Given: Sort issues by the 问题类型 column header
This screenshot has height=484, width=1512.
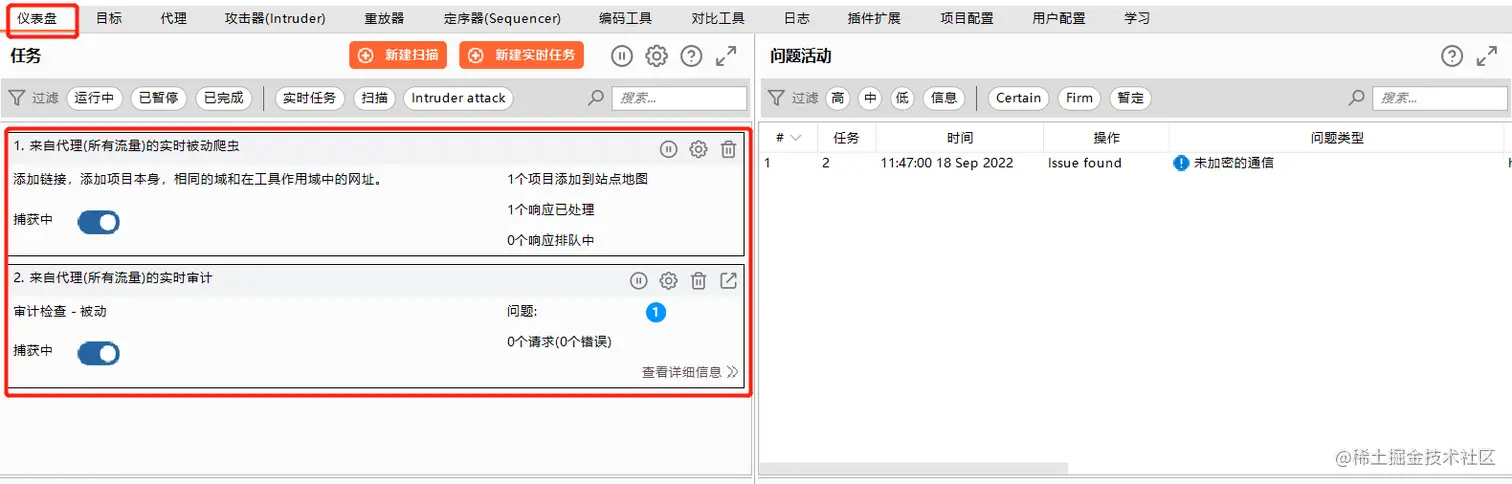Looking at the screenshot, I should tap(1337, 138).
